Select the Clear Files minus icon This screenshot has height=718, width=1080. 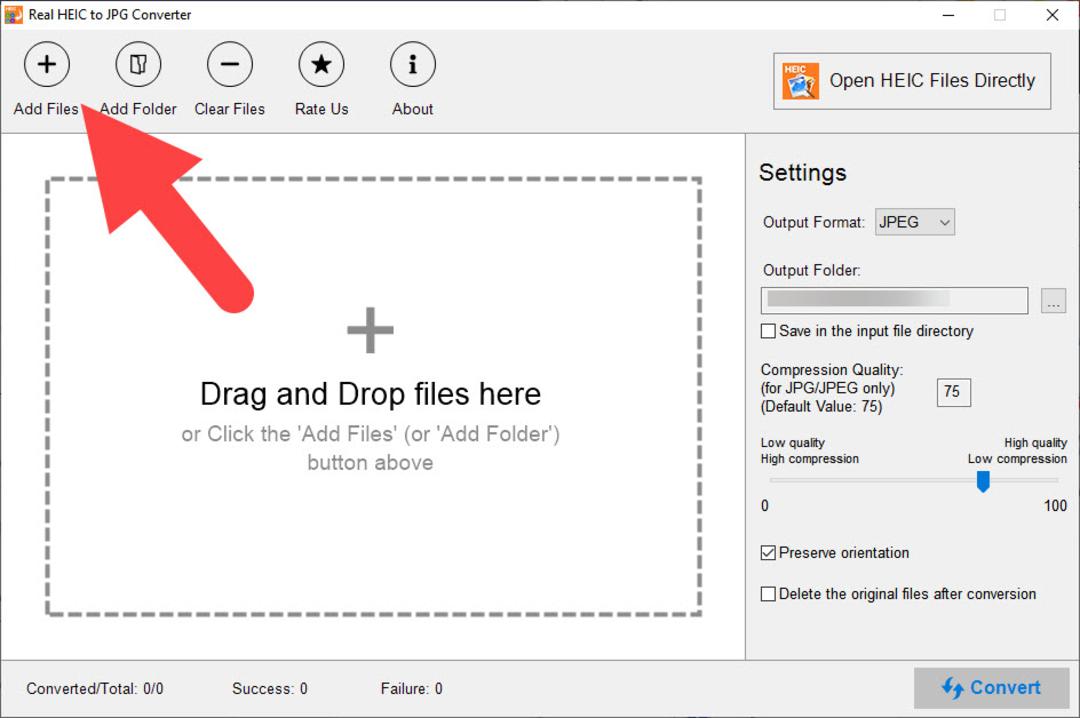coord(230,64)
